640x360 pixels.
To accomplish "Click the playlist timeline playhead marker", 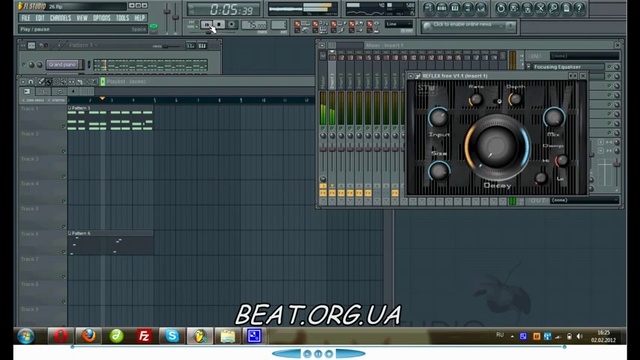I will click(102, 99).
